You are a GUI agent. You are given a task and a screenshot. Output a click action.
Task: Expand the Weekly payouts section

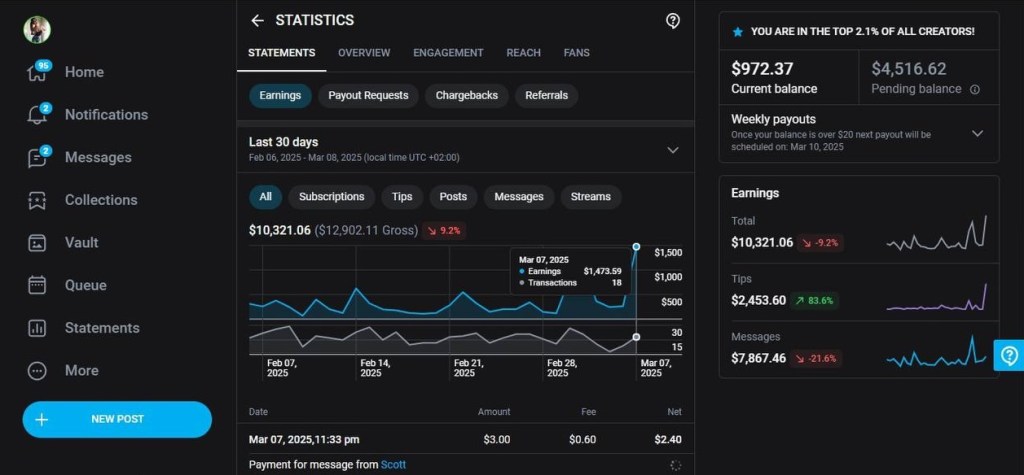(977, 133)
